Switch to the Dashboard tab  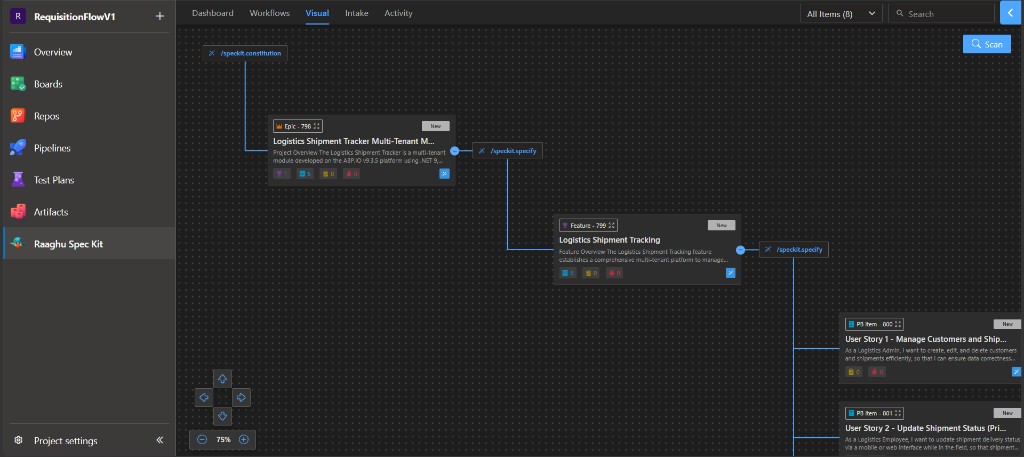pos(212,13)
